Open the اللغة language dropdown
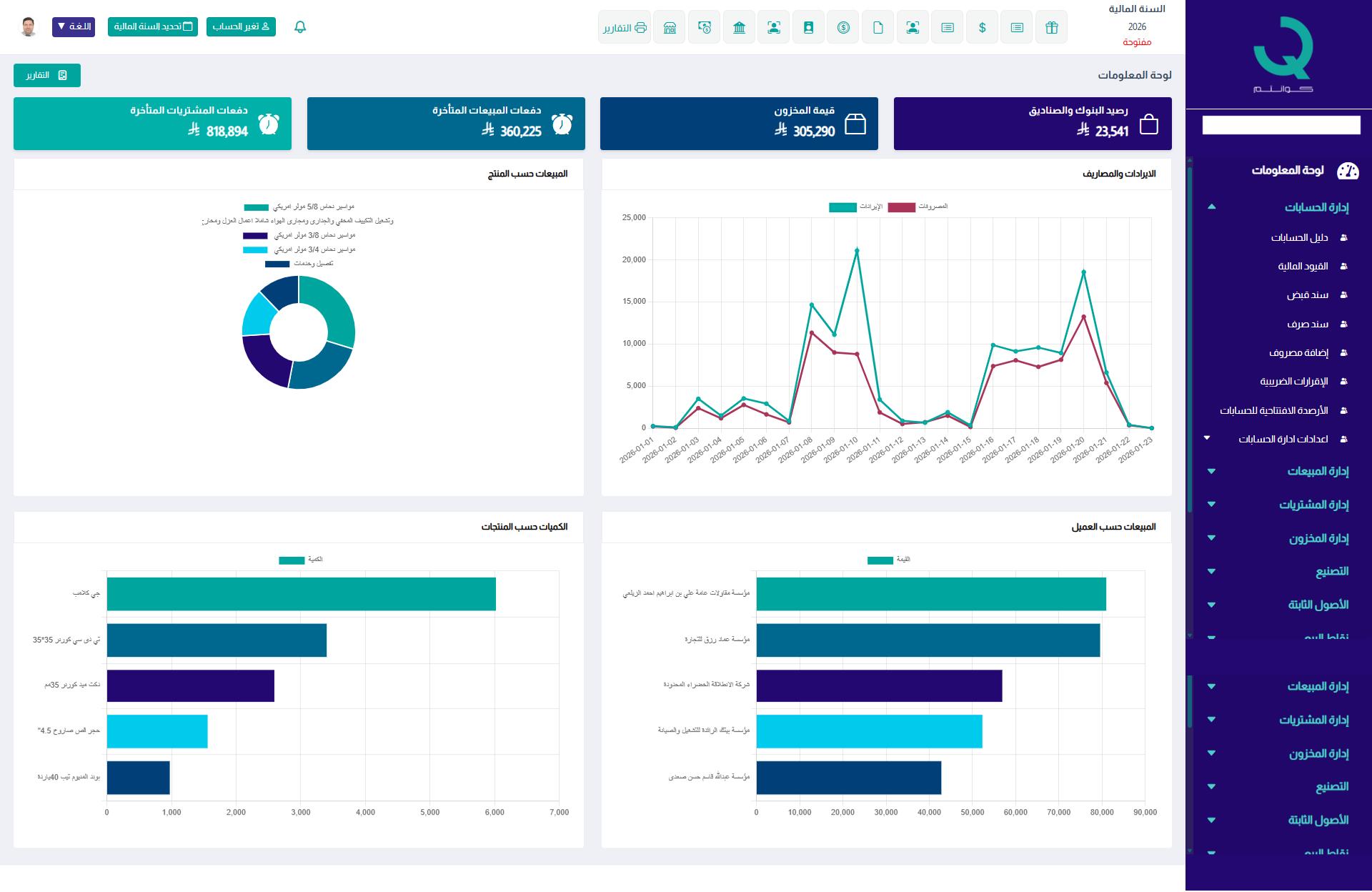Screen dimensions: 1372x892 click(74, 27)
